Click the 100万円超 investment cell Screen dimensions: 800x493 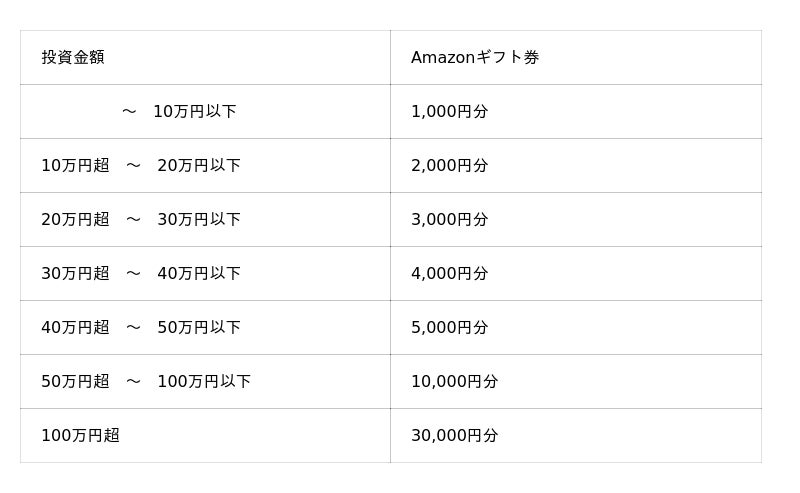pyautogui.click(x=80, y=435)
